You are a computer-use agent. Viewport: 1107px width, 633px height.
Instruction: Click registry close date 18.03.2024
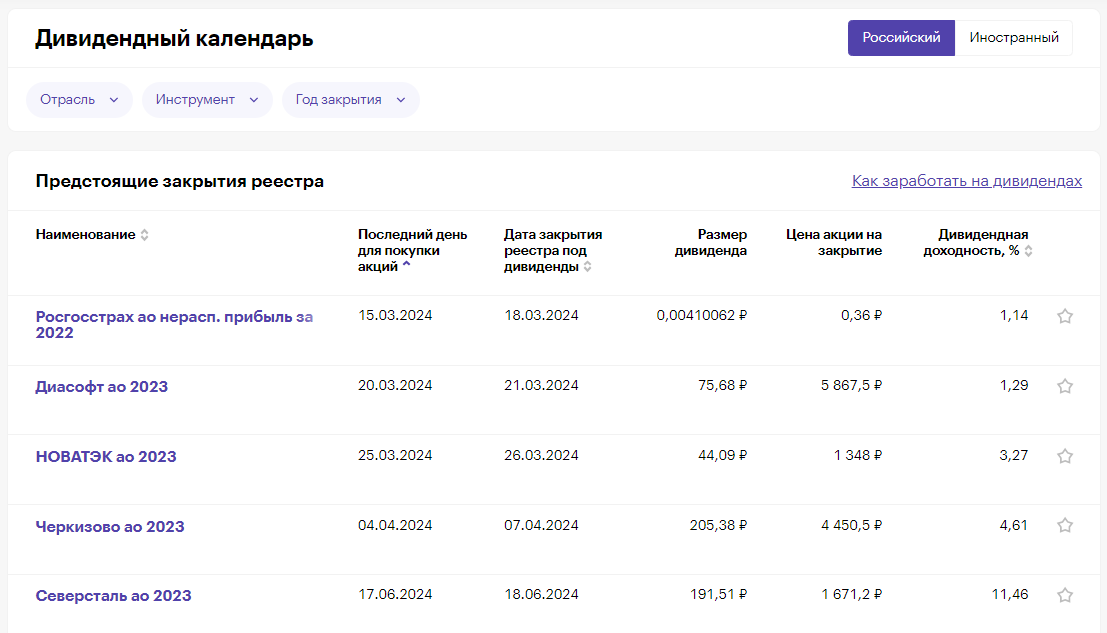tap(541, 315)
